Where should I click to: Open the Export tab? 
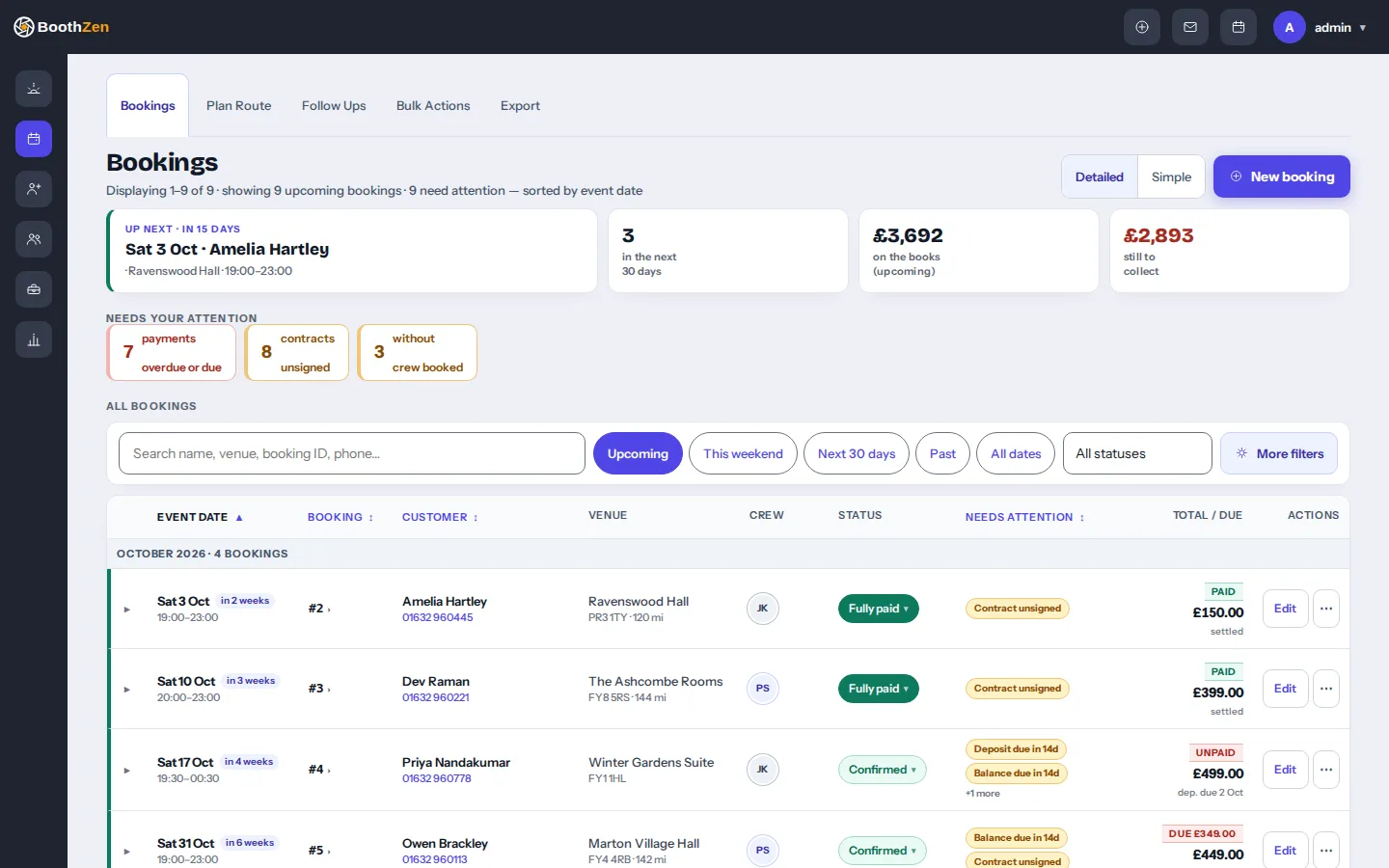pos(520,105)
